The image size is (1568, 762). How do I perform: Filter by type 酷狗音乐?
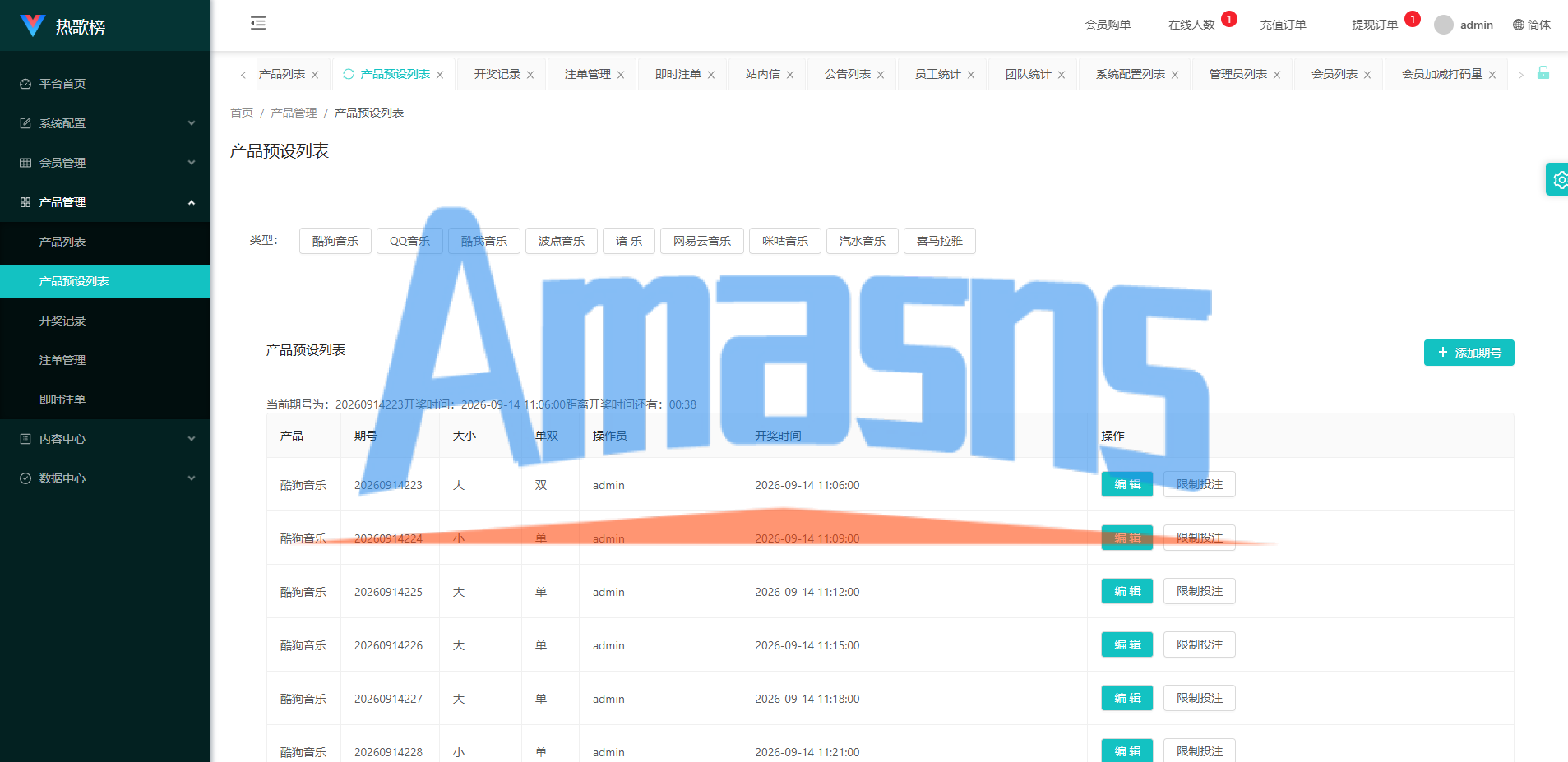pyautogui.click(x=335, y=241)
